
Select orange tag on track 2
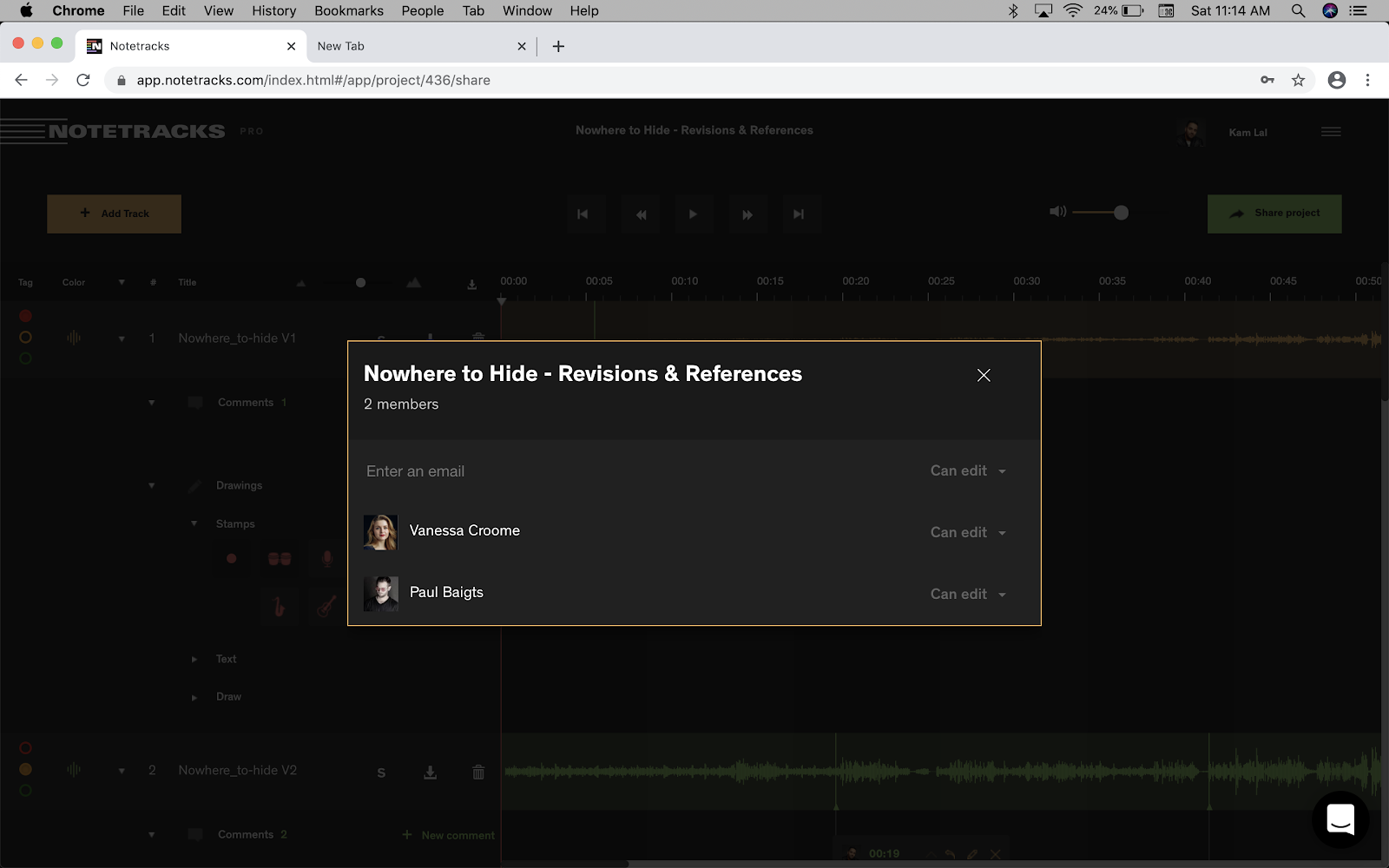[25, 769]
